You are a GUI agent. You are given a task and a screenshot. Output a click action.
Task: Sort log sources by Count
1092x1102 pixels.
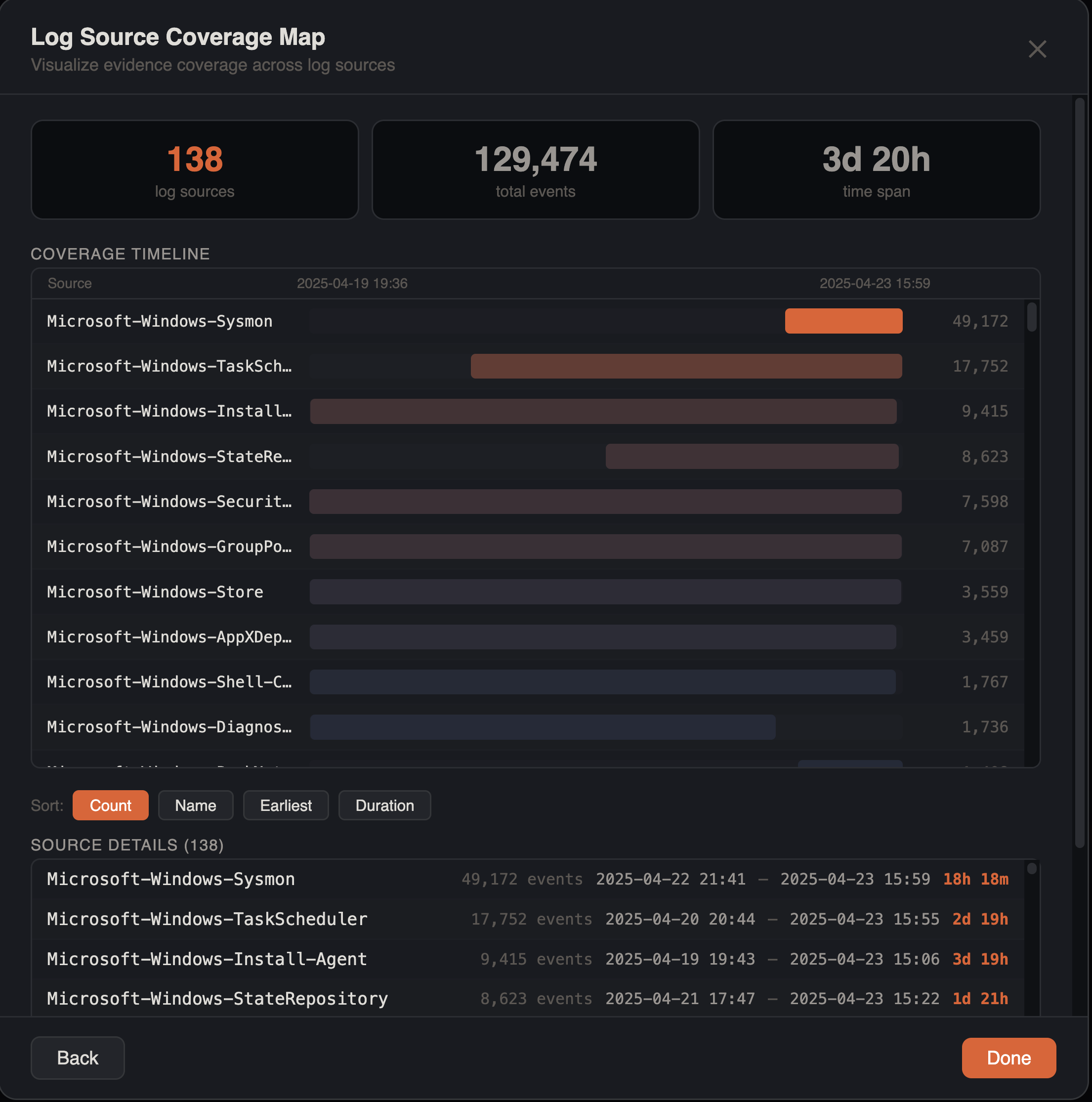point(110,805)
